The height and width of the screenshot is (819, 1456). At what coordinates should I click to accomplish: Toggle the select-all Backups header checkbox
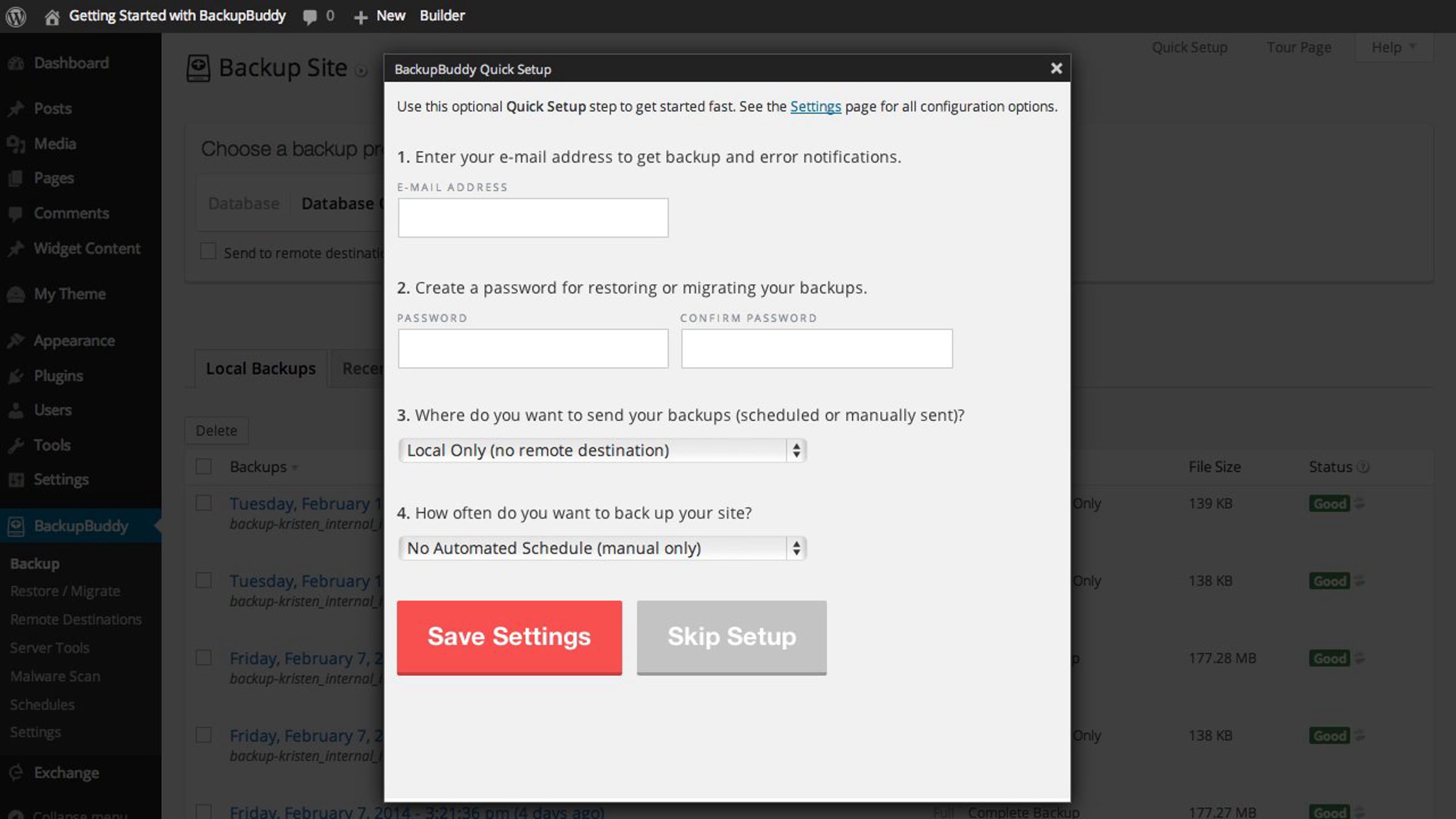tap(204, 467)
